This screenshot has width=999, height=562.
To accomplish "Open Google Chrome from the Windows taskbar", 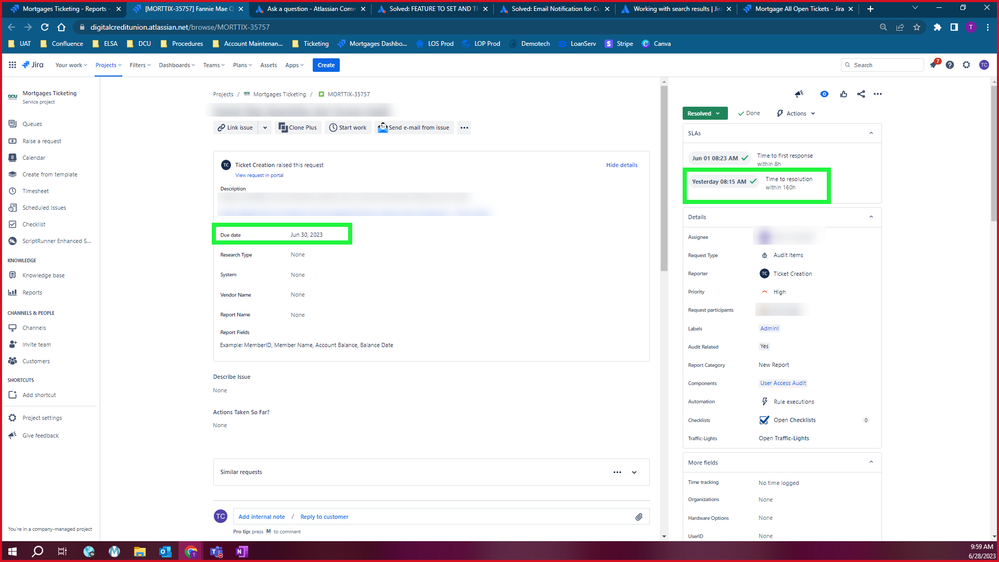I will 191,552.
